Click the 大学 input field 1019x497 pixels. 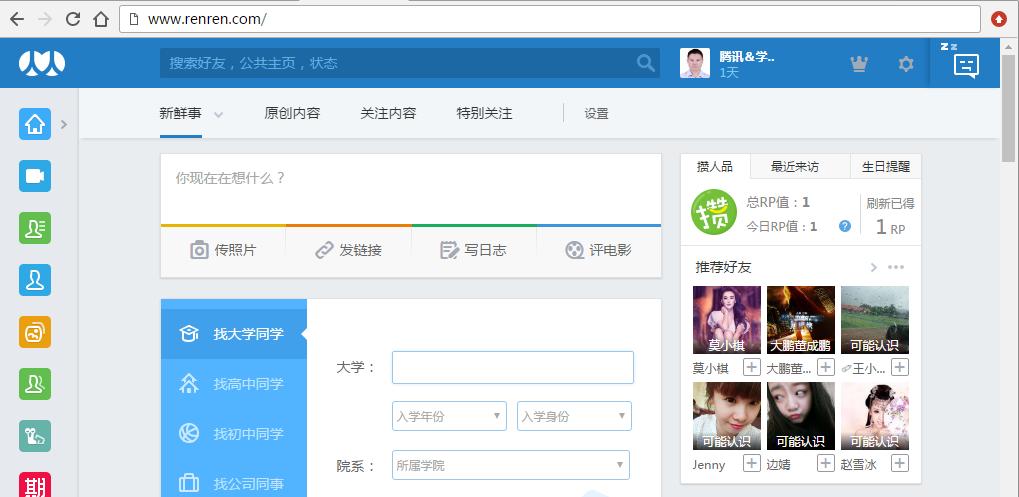[x=513, y=368]
